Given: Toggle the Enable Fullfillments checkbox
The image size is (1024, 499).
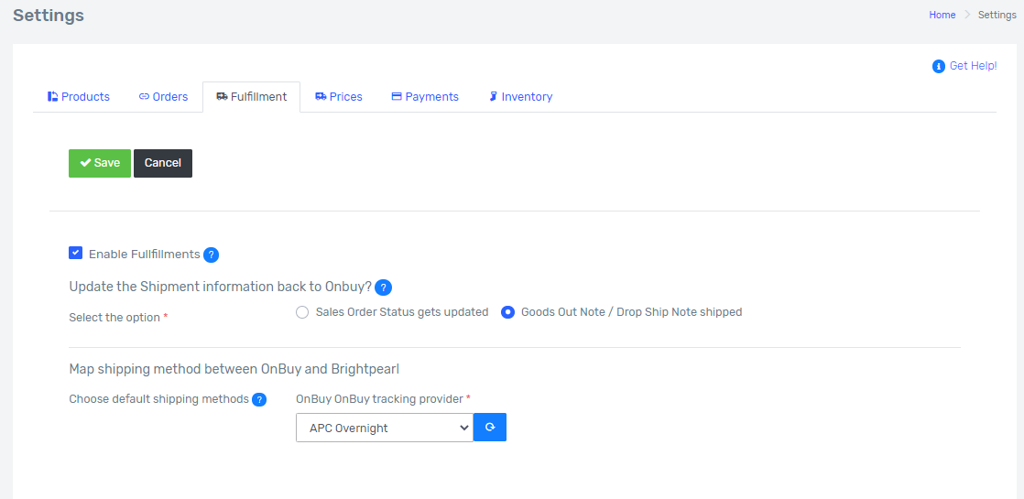Looking at the screenshot, I should 76,253.
